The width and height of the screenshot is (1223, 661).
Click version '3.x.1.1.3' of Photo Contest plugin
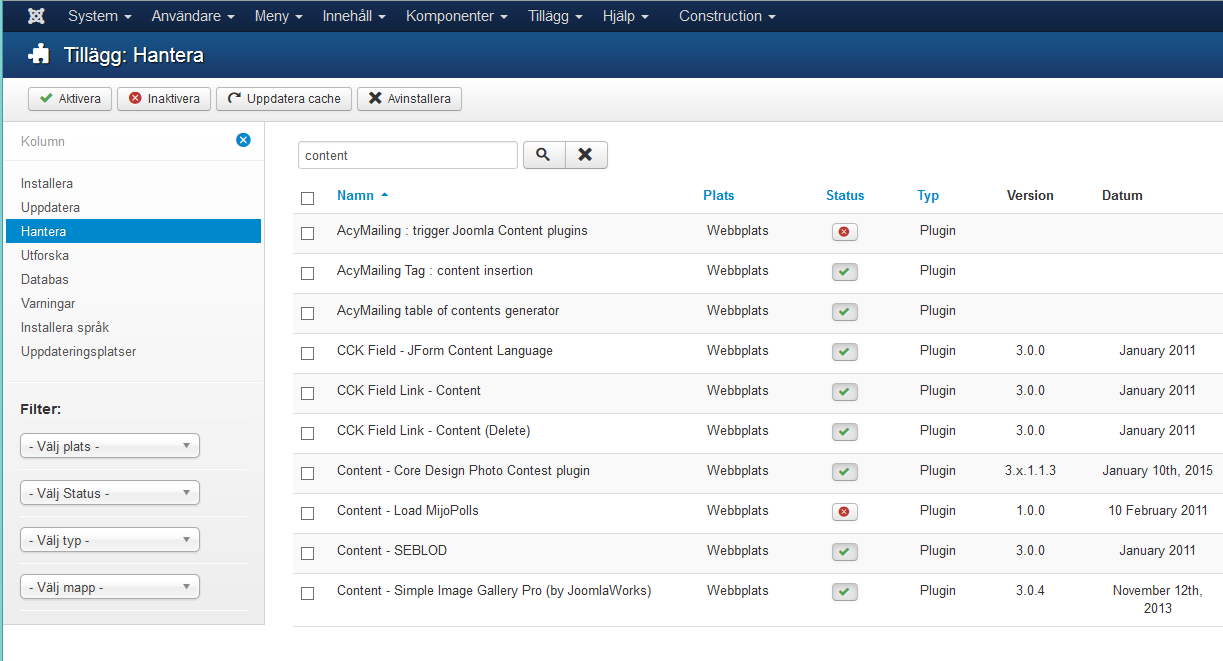[x=1030, y=471]
